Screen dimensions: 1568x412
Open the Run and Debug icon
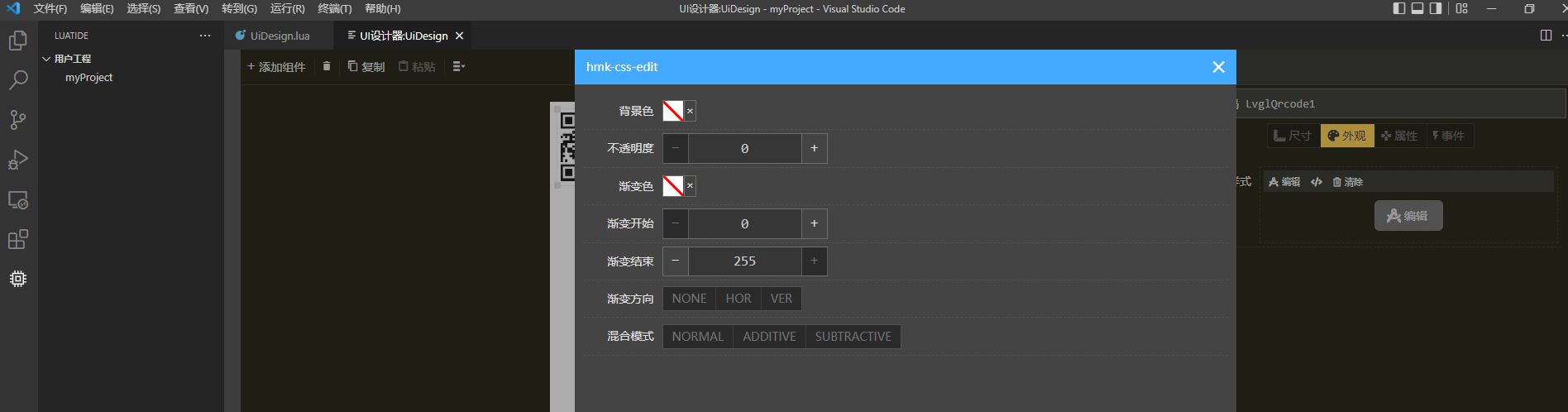tap(18, 160)
